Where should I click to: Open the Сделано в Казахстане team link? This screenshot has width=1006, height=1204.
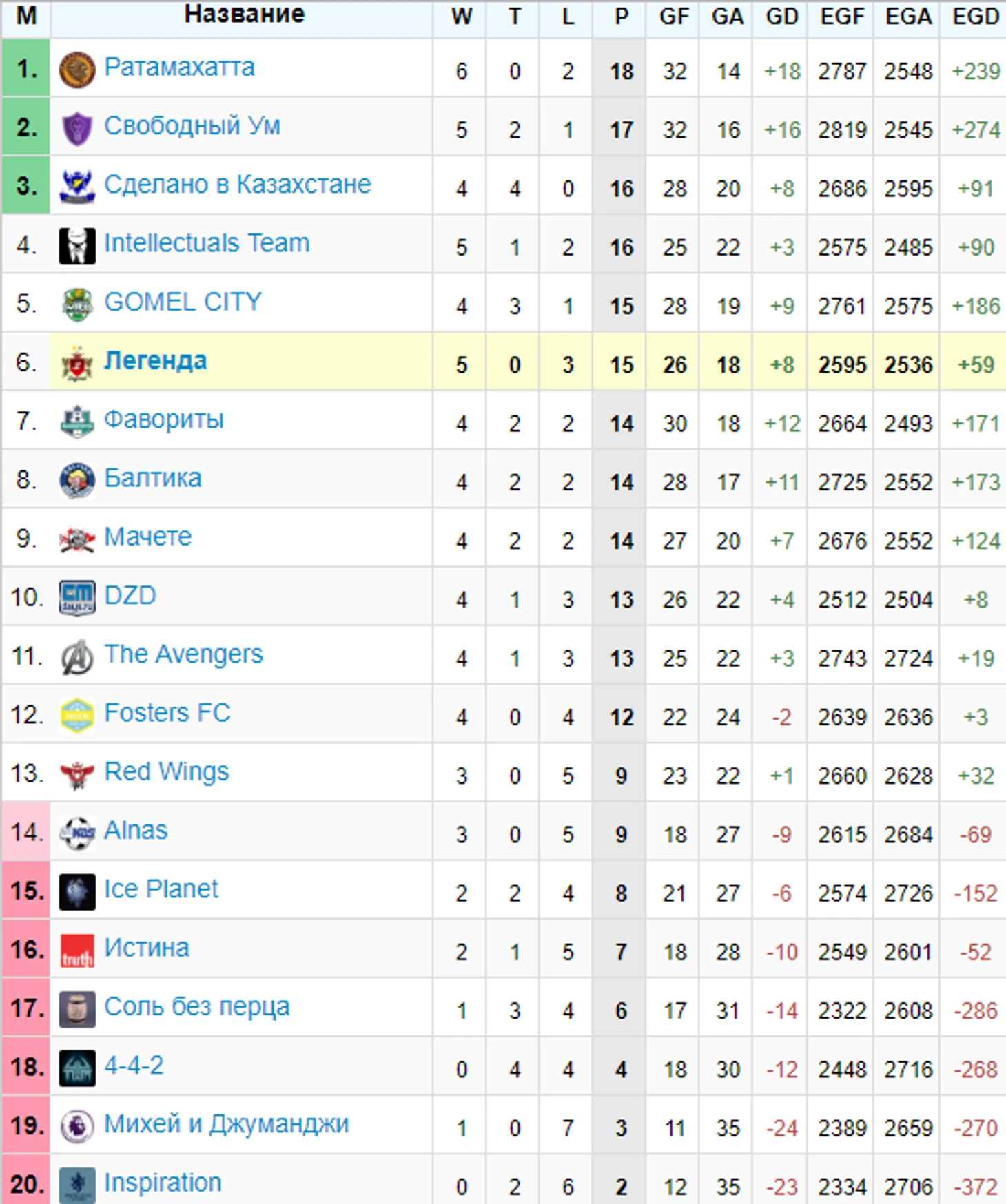pos(238,185)
